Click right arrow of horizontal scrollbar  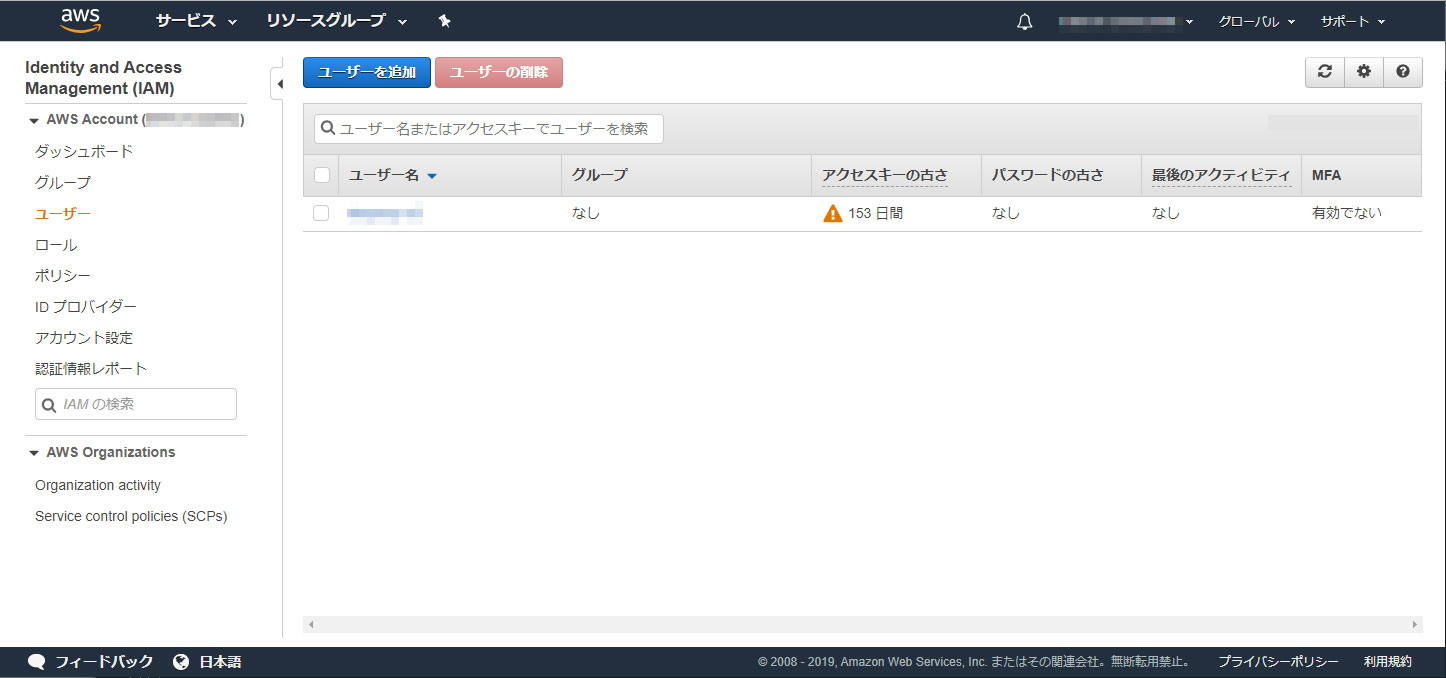[1415, 624]
